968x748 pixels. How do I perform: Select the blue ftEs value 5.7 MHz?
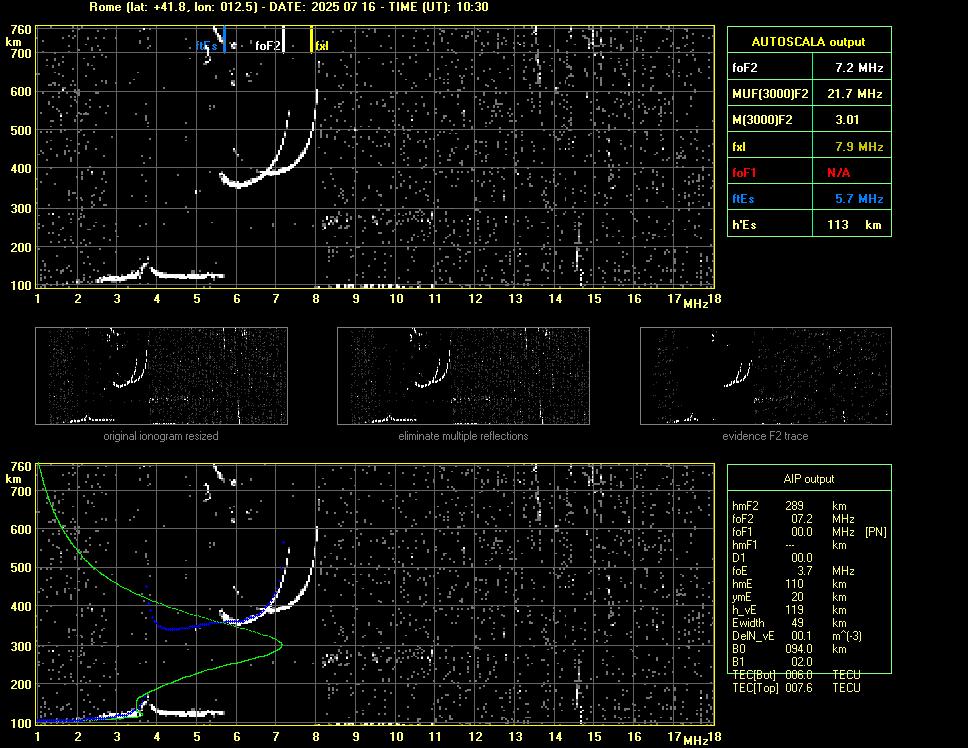pyautogui.click(x=859, y=199)
